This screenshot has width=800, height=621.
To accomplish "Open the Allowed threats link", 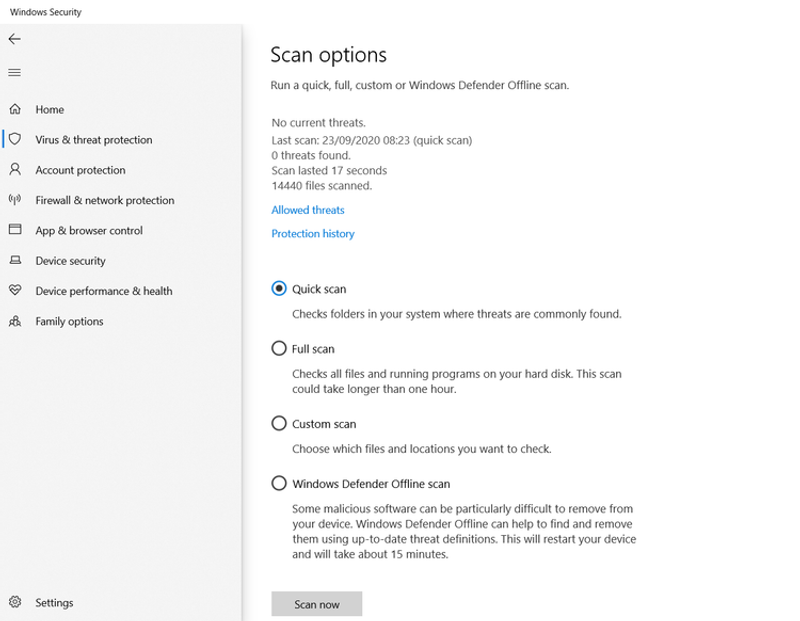I will [308, 210].
